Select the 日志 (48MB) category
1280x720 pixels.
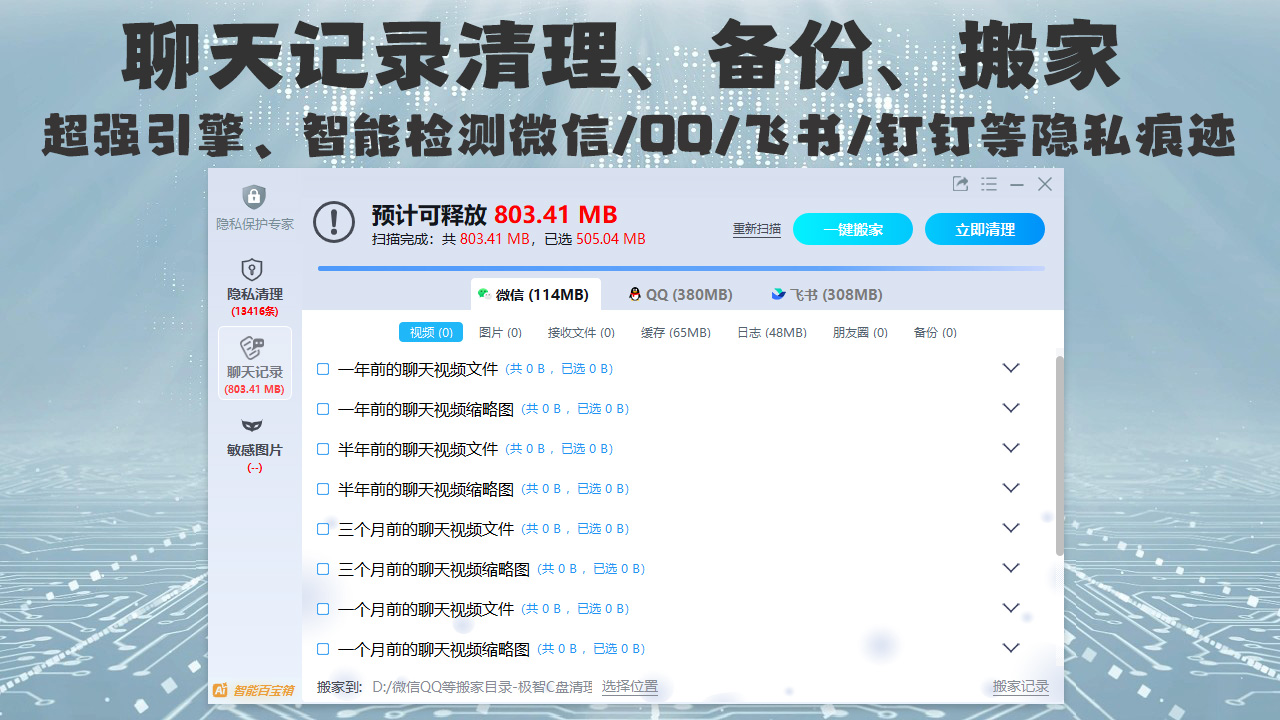[x=772, y=332]
